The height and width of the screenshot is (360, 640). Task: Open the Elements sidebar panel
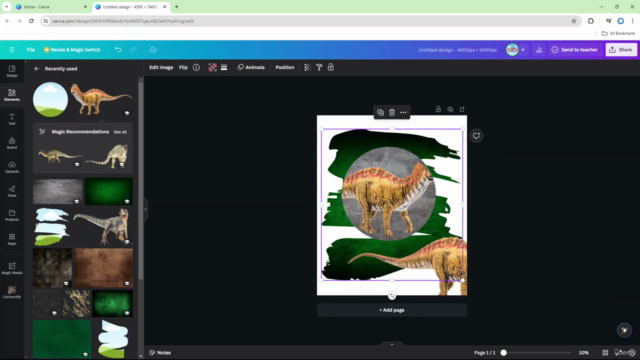pyautogui.click(x=12, y=95)
